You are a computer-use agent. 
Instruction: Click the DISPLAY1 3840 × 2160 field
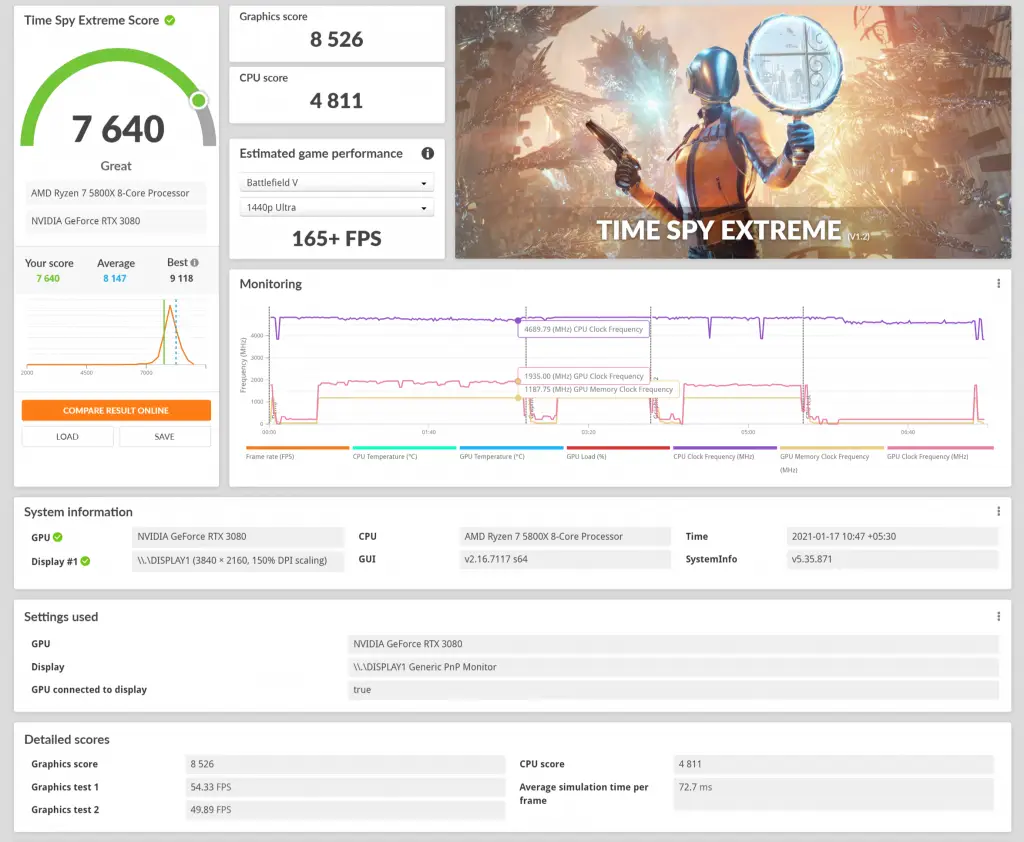click(238, 560)
